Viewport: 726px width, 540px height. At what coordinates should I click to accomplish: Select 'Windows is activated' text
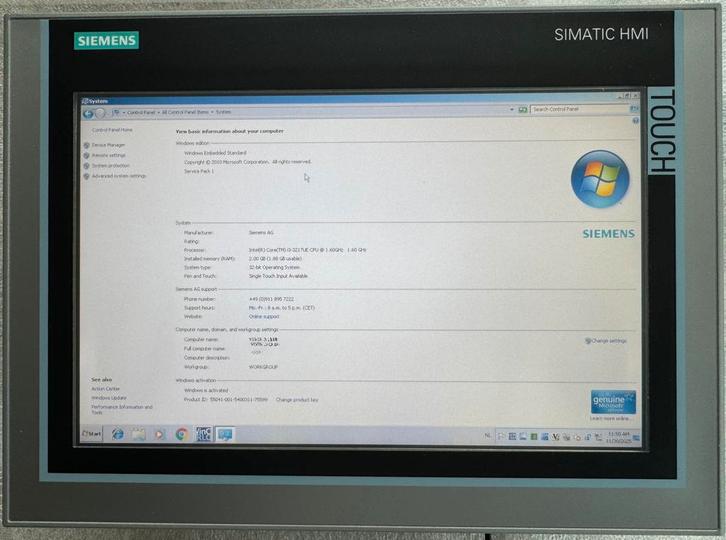click(x=206, y=390)
